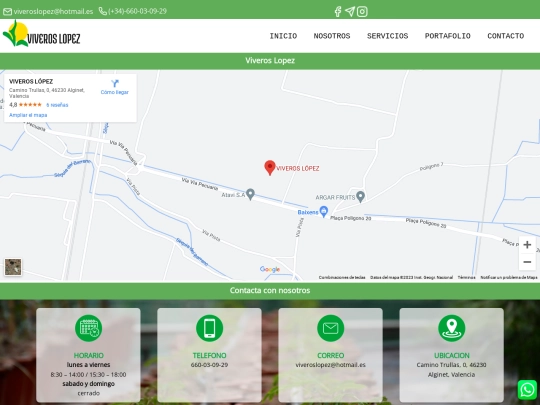Click the WhatsApp chat bubble icon
Viewport: 540px width, 405px height.
(527, 390)
